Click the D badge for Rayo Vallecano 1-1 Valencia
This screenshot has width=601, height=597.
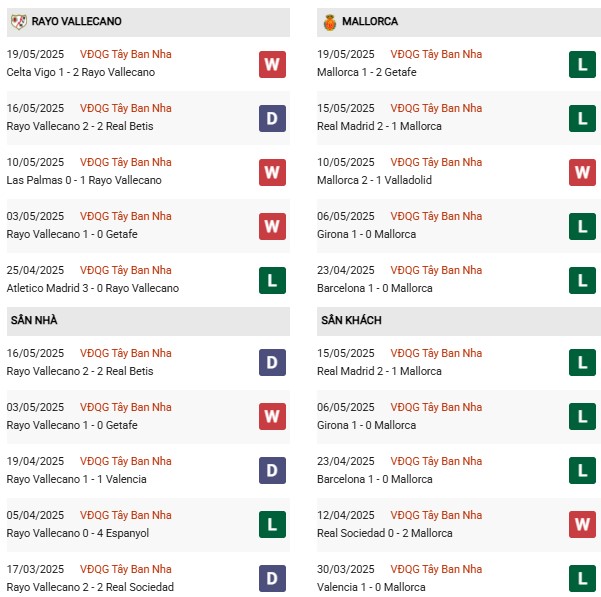click(x=272, y=470)
